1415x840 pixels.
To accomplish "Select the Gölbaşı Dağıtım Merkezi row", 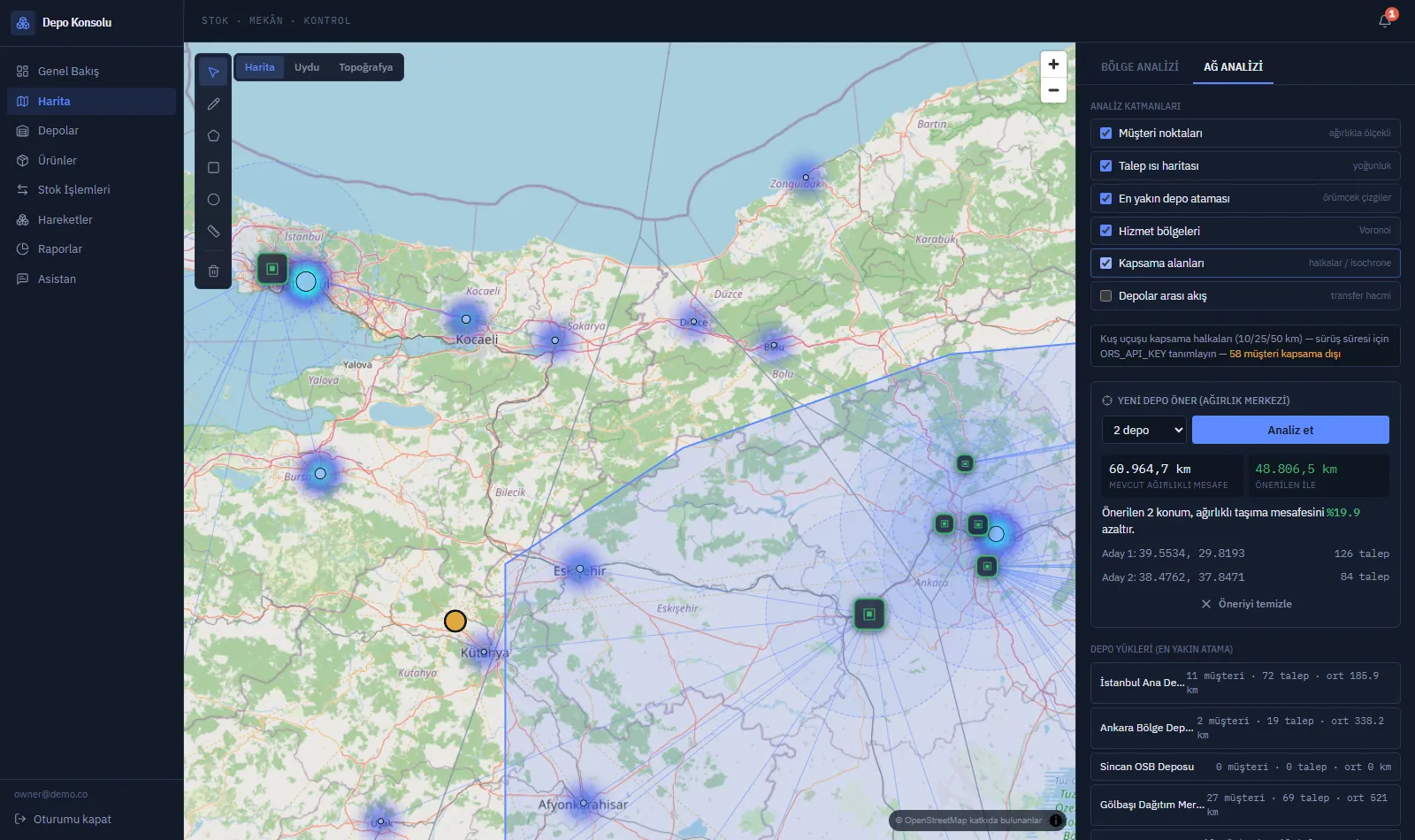I will coord(1245,806).
